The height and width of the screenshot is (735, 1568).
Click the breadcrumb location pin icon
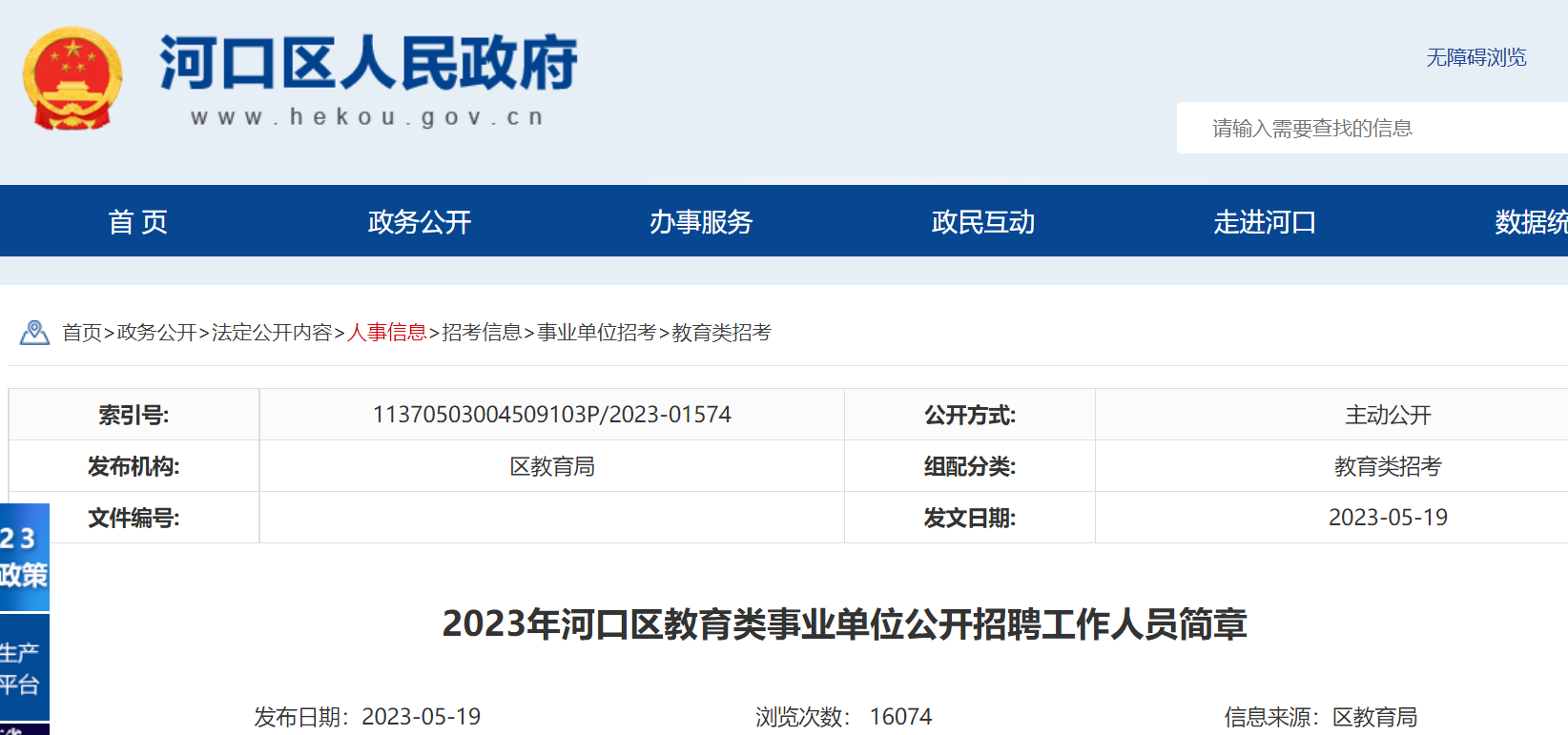pyautogui.click(x=34, y=333)
